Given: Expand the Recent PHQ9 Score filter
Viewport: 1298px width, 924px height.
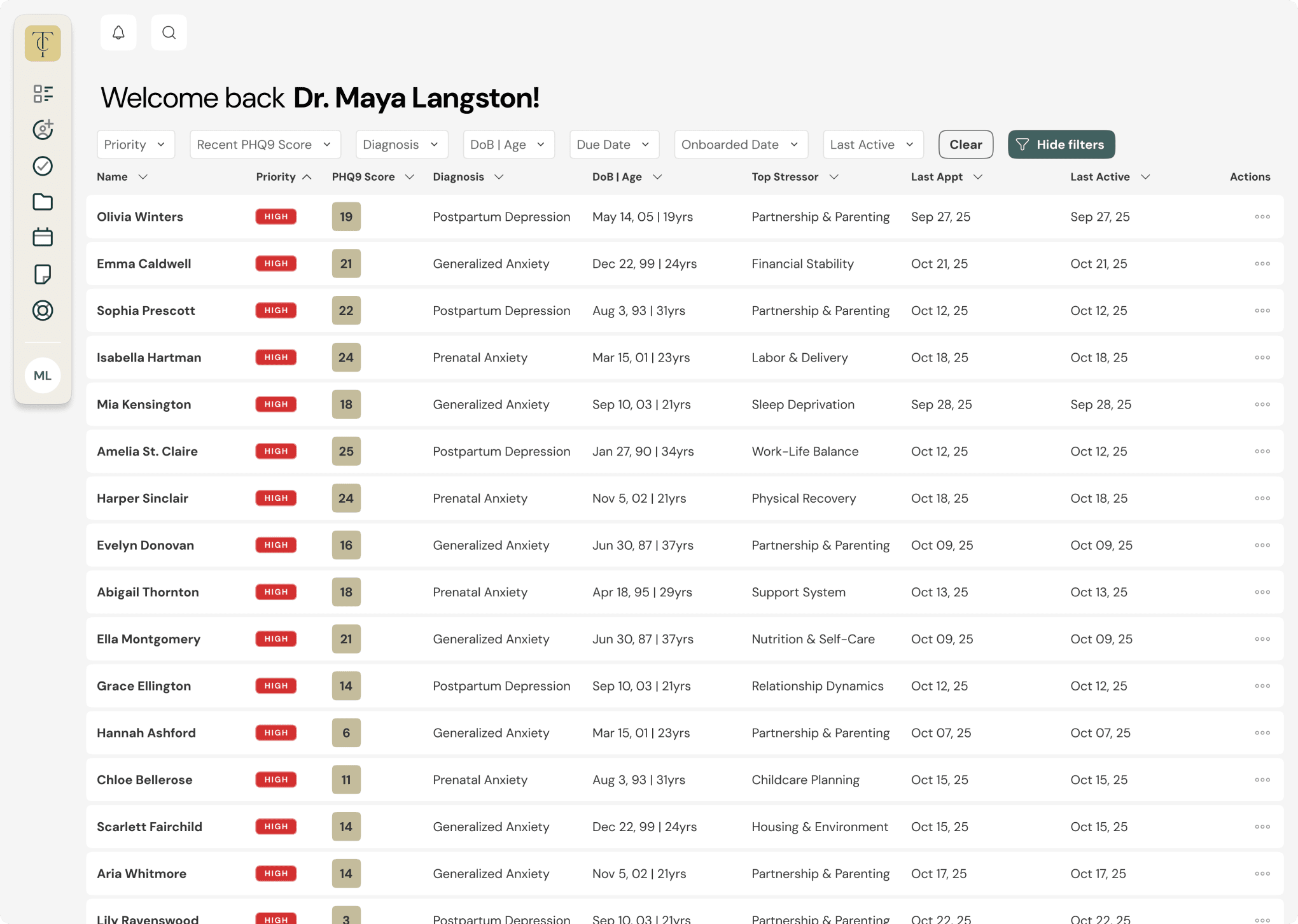Looking at the screenshot, I should (x=265, y=144).
